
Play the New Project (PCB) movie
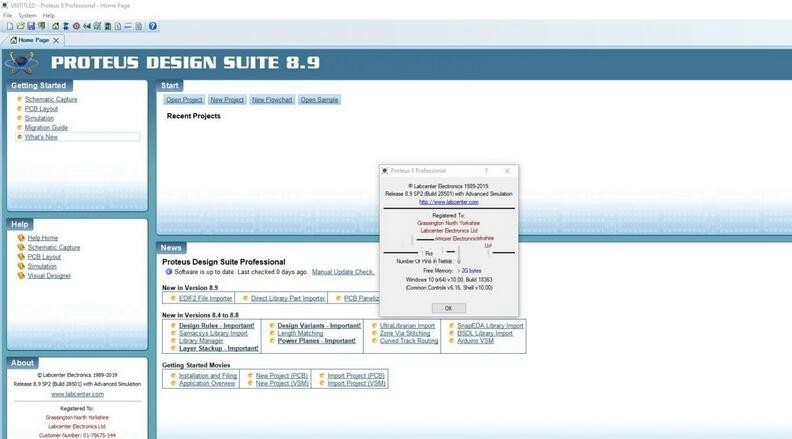(x=281, y=376)
